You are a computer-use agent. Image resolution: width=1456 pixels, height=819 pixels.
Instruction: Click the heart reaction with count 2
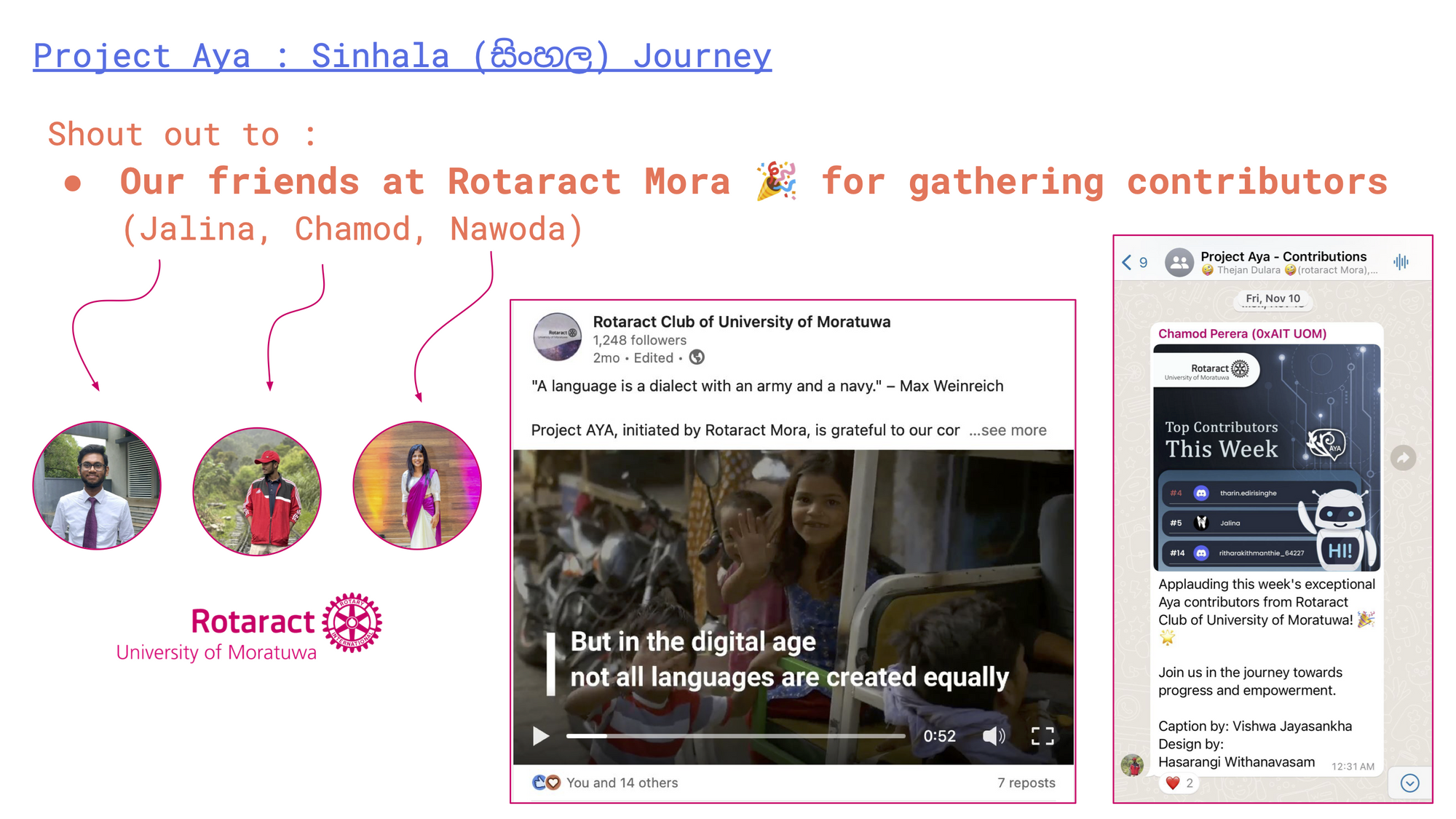(1179, 783)
